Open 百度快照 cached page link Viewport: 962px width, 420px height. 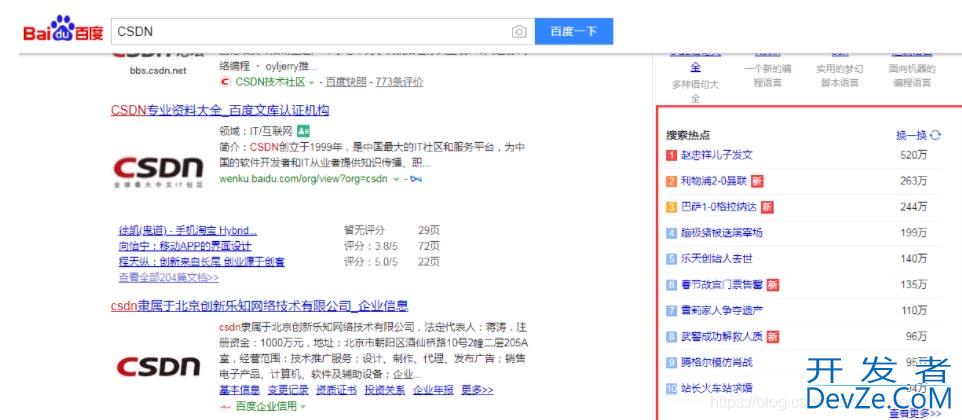[346, 82]
